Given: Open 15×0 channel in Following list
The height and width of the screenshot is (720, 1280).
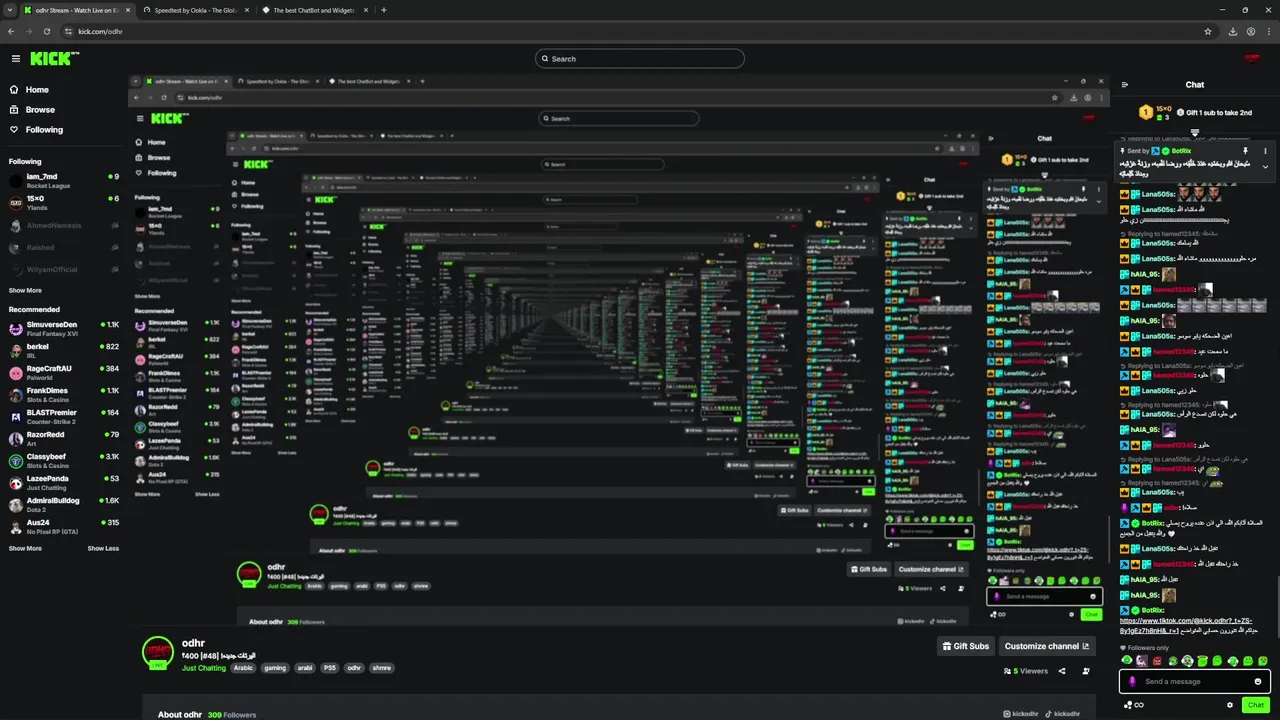Looking at the screenshot, I should 64,202.
